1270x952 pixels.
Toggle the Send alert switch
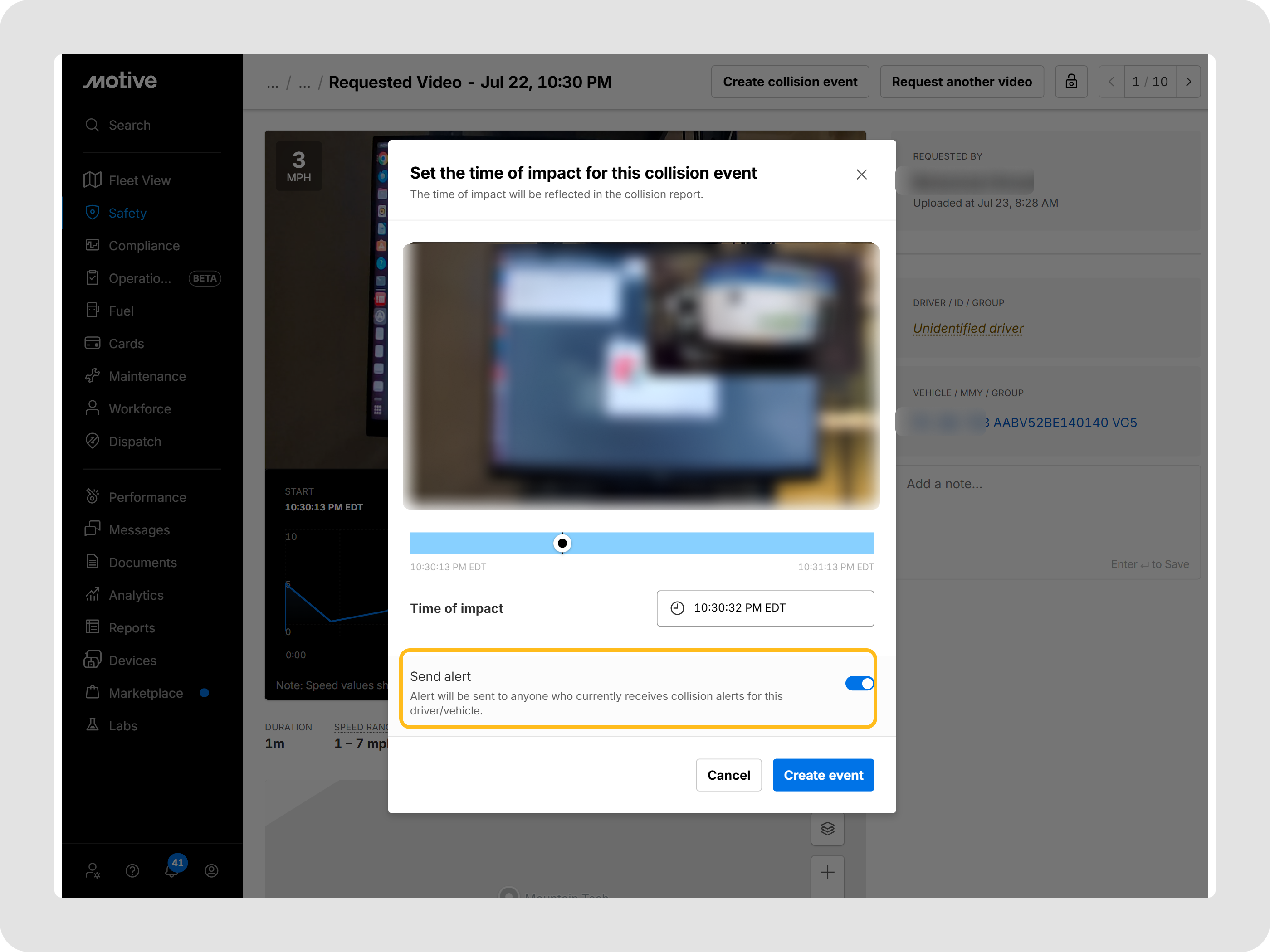tap(860, 684)
